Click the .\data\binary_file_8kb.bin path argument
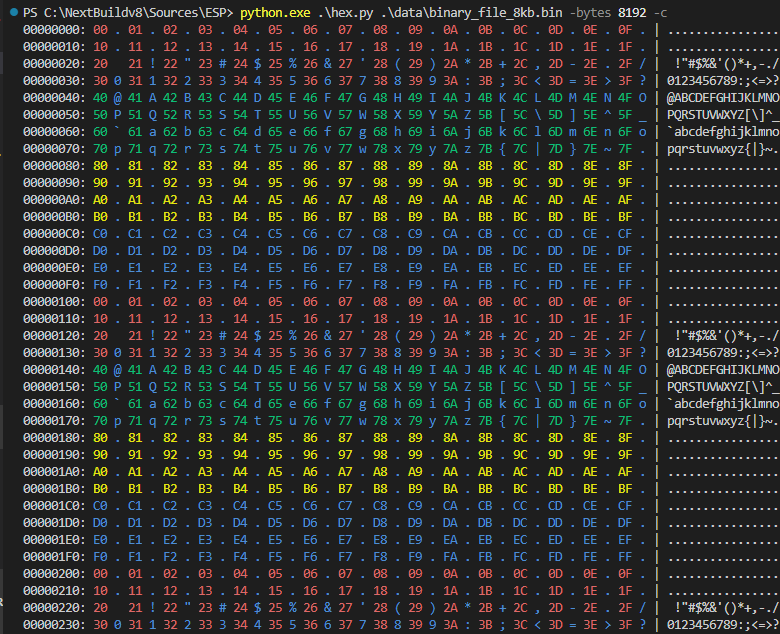Image resolution: width=780 pixels, height=634 pixels. tap(471, 13)
